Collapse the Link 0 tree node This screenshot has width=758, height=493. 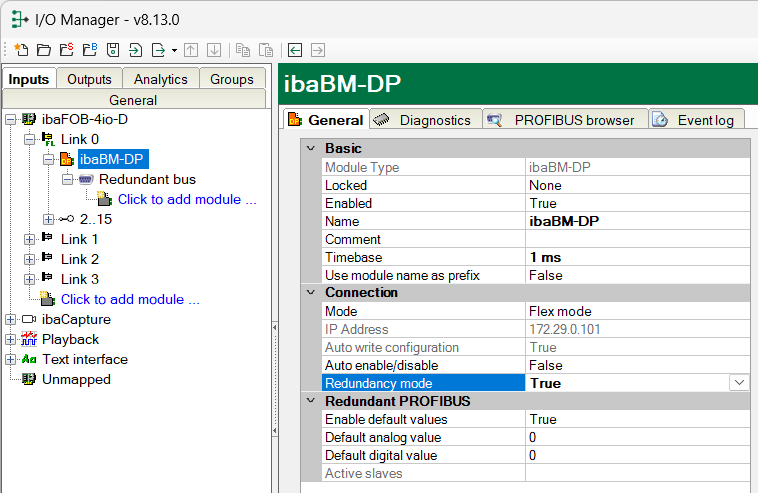pyautogui.click(x=29, y=140)
